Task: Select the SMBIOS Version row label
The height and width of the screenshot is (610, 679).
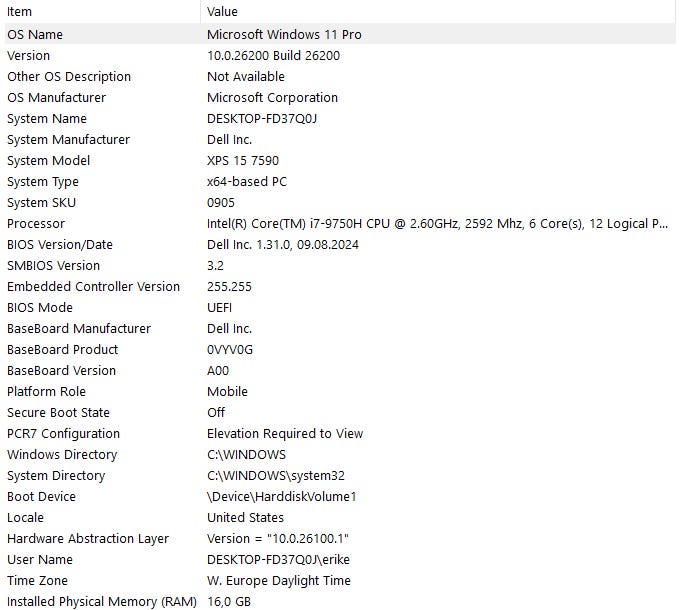Action: [x=53, y=265]
